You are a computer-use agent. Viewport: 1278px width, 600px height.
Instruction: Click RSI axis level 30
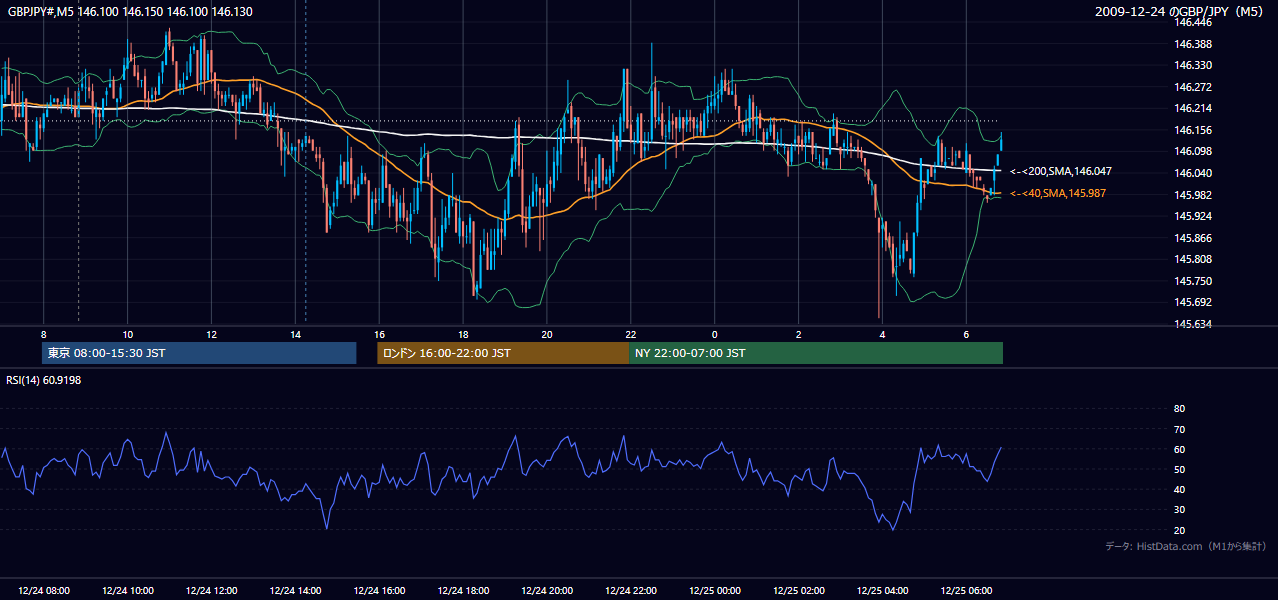[x=1179, y=510]
